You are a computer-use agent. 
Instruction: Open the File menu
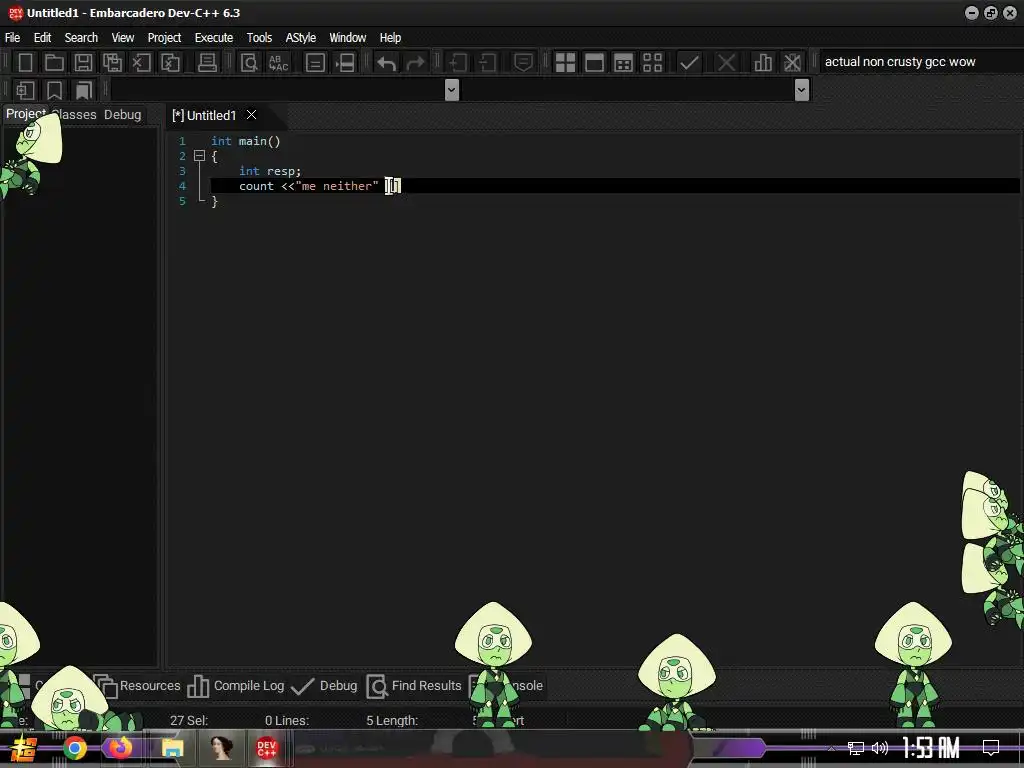12,37
